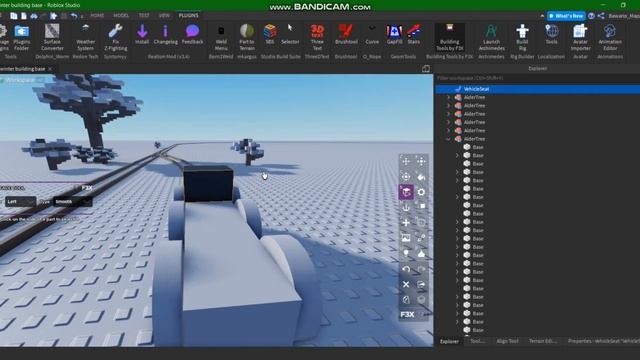Launch the Surface Converter plugin
640x360 pixels.
pos(52,37)
